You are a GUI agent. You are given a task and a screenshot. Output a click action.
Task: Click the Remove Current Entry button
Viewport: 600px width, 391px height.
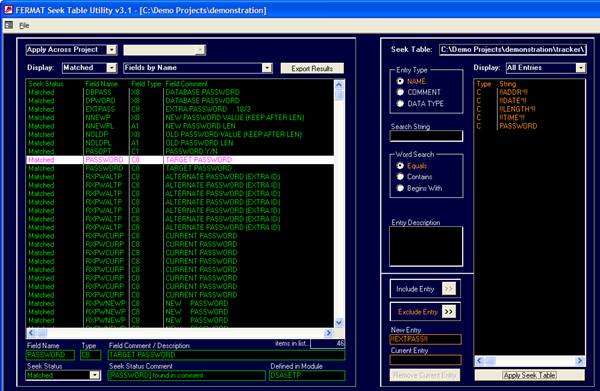click(x=425, y=375)
